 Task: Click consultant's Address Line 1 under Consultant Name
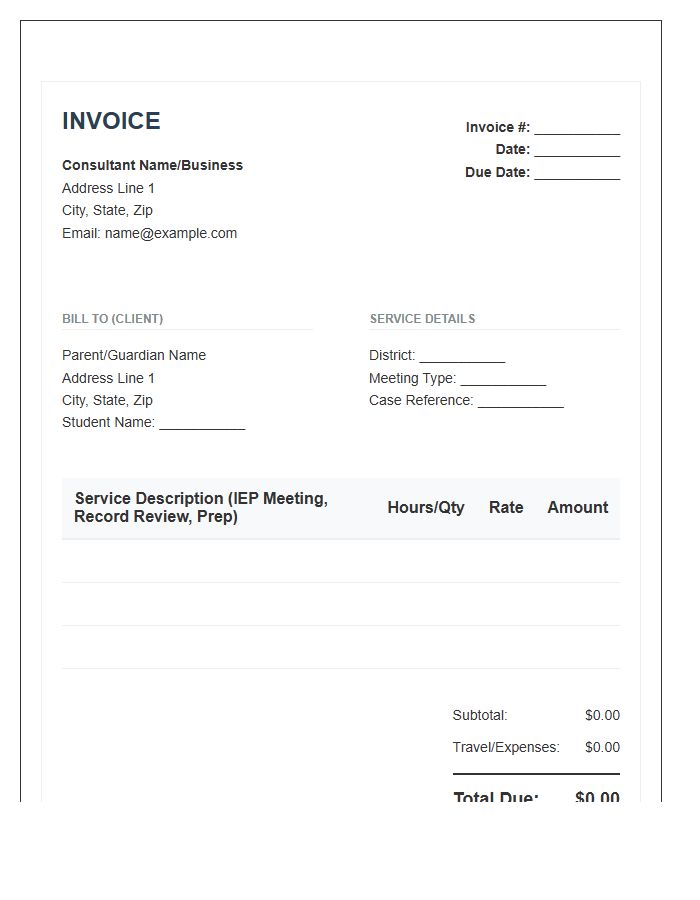(108, 188)
